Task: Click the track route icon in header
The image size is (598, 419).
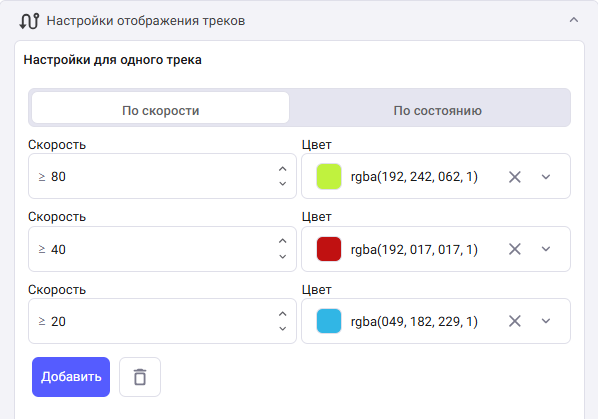Action: click(x=29, y=21)
